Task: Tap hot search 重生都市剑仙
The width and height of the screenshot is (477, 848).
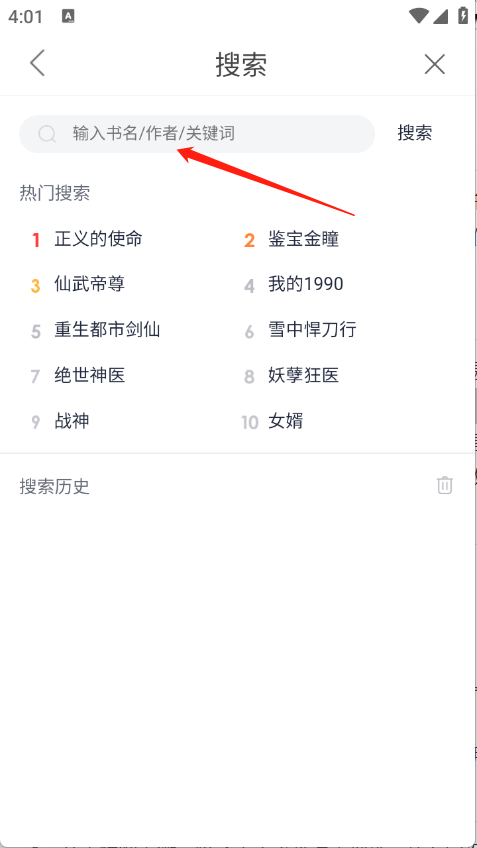Action: click(x=107, y=329)
